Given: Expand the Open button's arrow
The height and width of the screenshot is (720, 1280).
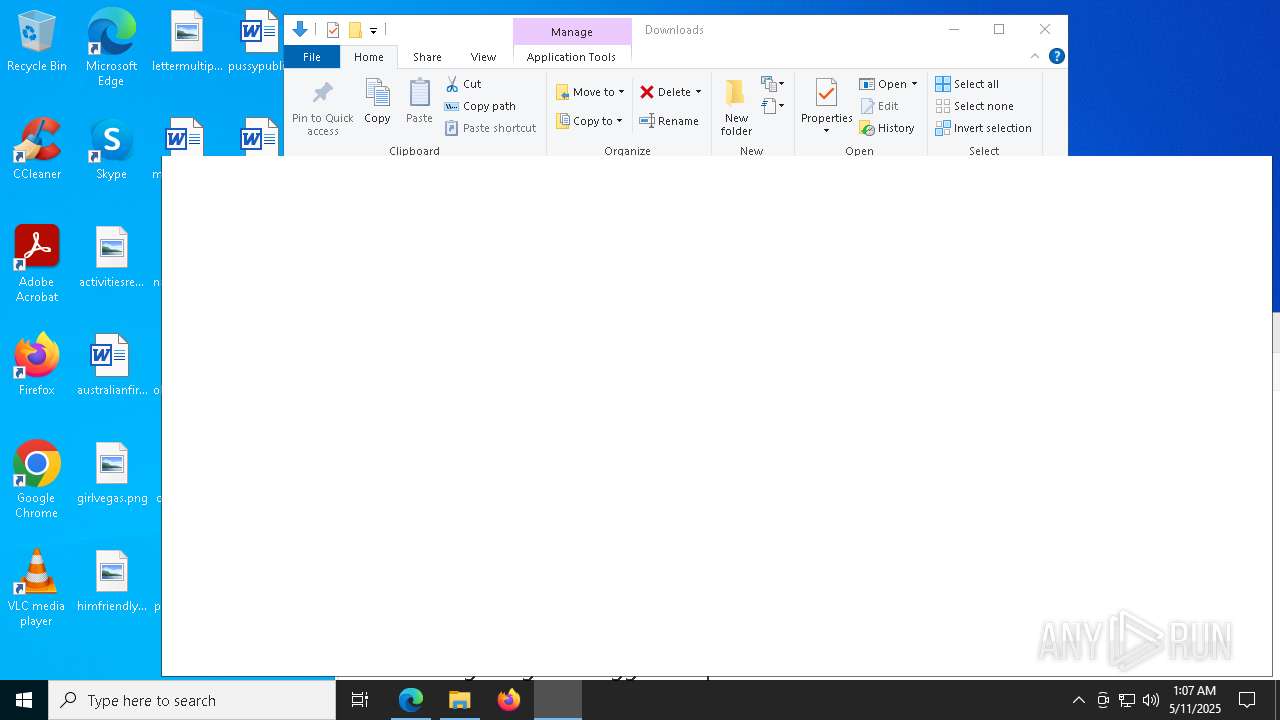Looking at the screenshot, I should 914,84.
